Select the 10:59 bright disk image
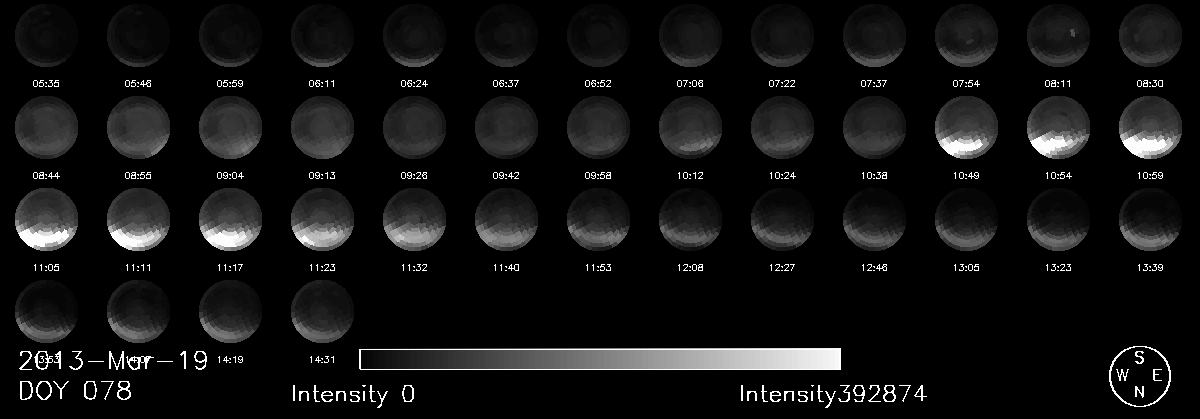Viewport: 1200px width, 419px height. click(1150, 127)
